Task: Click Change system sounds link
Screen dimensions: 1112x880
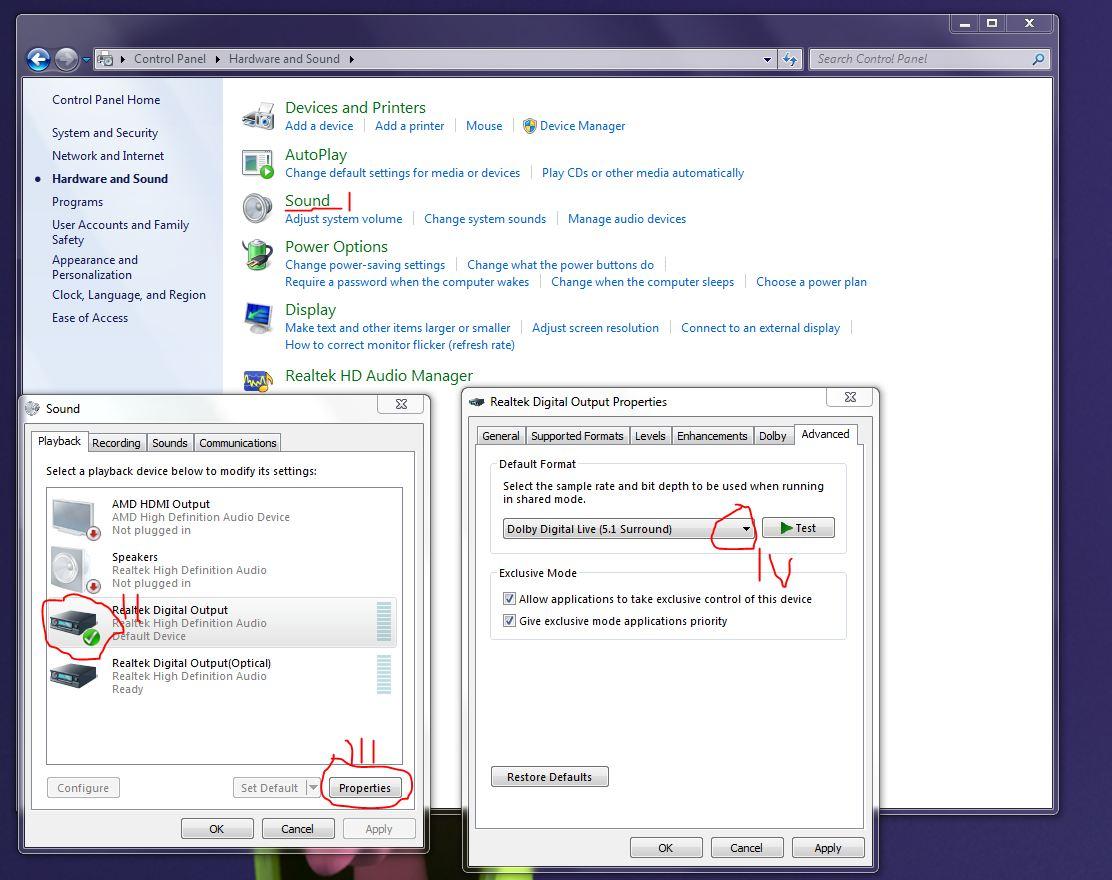Action: (x=485, y=219)
